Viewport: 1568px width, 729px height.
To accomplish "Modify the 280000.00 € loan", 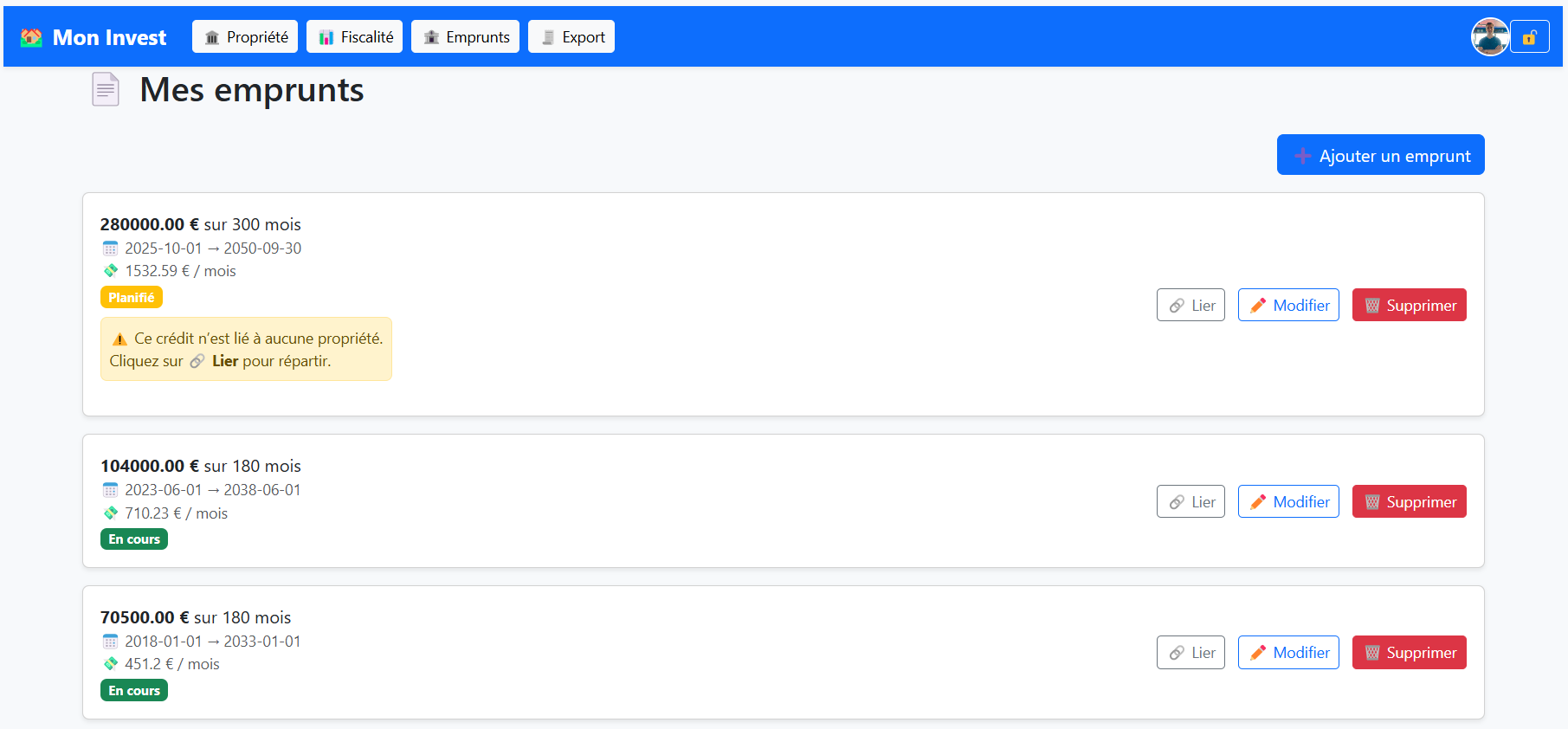I will pyautogui.click(x=1288, y=306).
